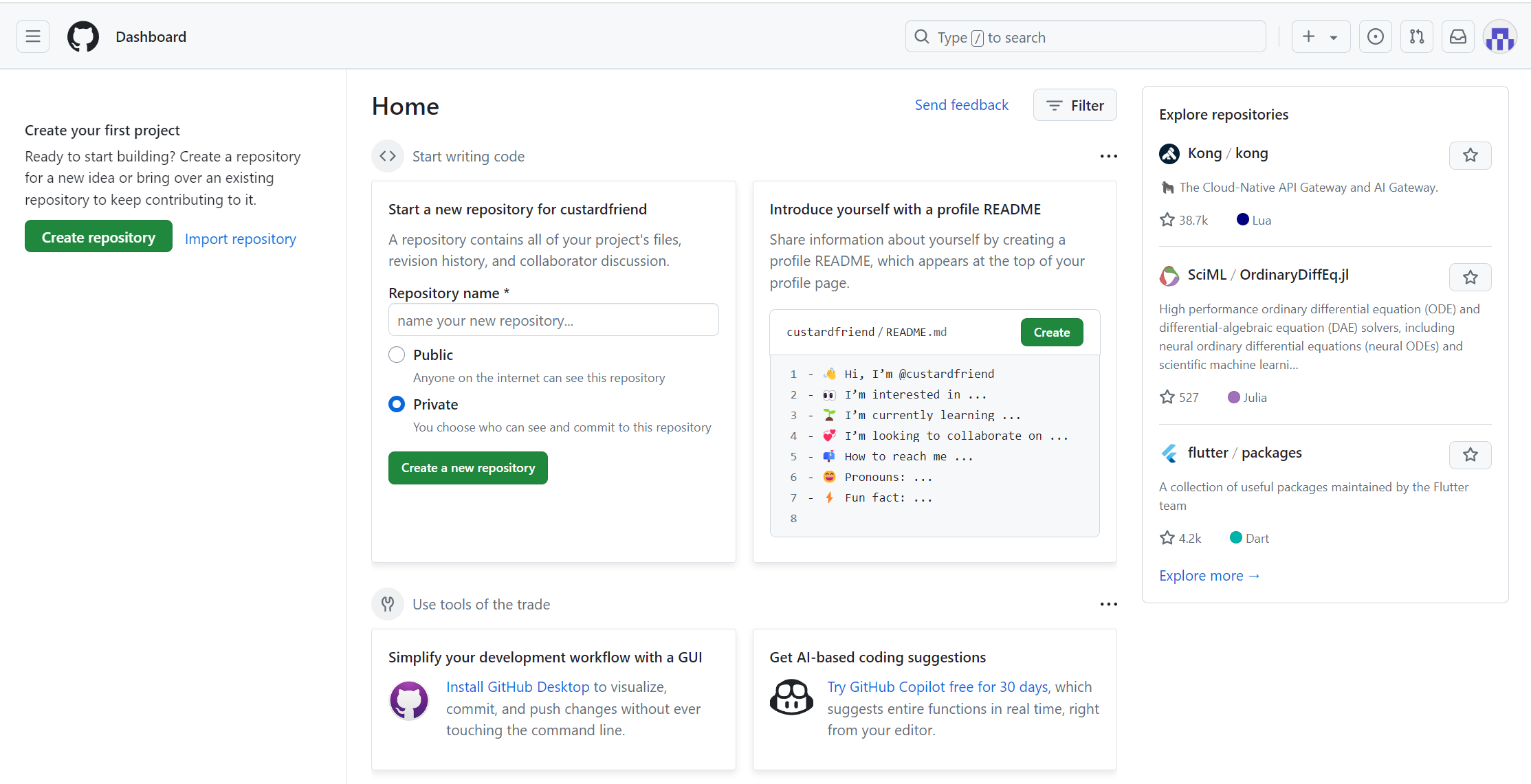The image size is (1531, 784).
Task: Open the Pull requests icon in header
Action: (x=1416, y=36)
